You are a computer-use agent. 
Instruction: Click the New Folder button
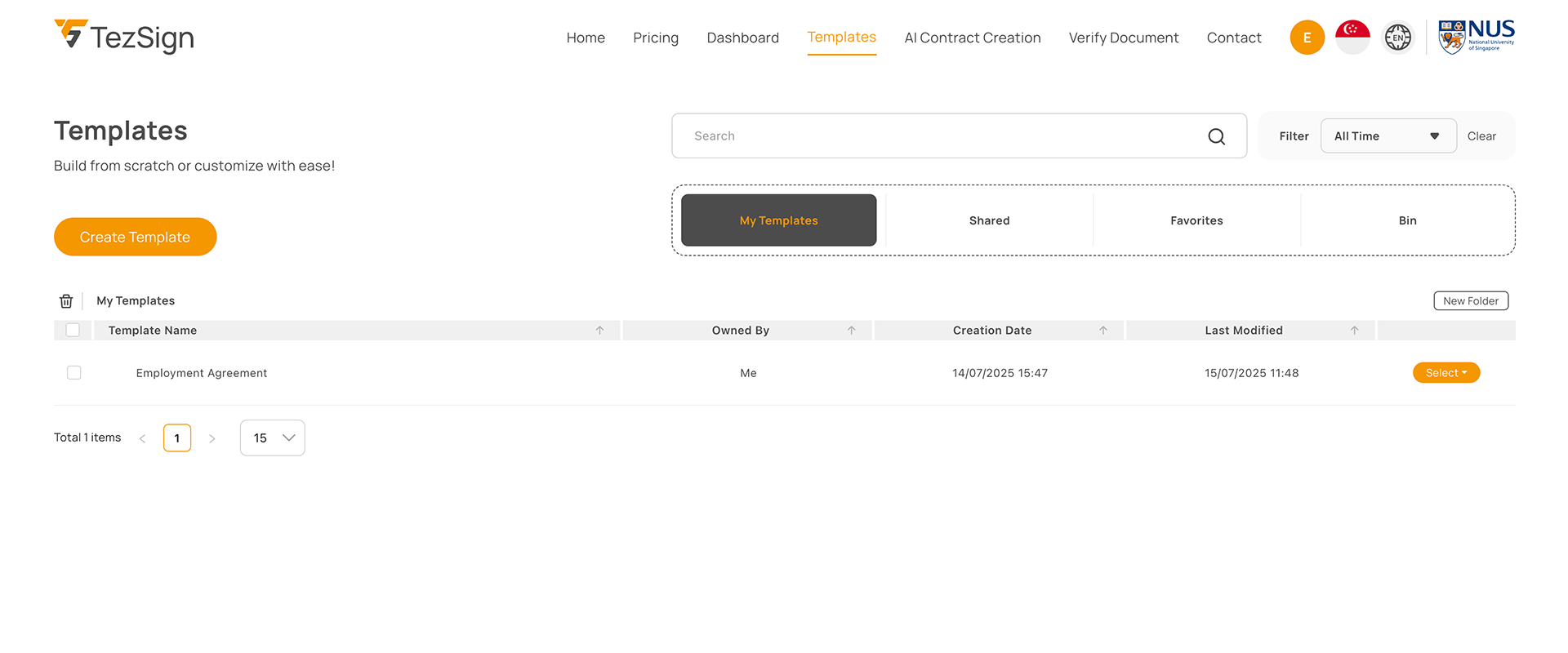click(1470, 301)
